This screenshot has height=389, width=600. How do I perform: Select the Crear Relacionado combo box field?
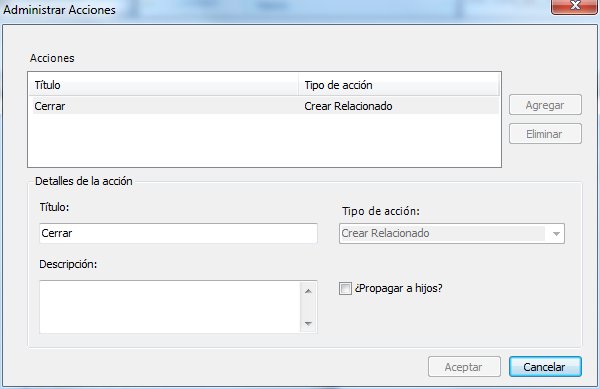coord(452,234)
